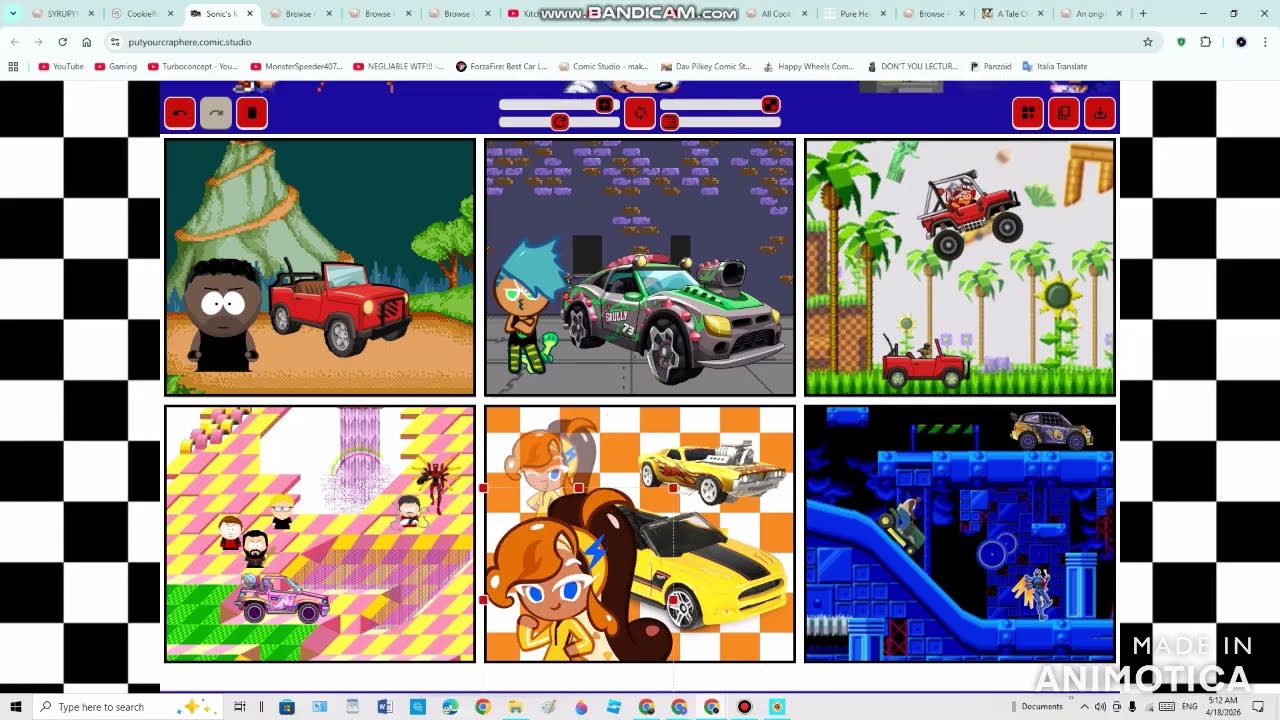Close the Sonic's active browser tab
This screenshot has width=1280, height=720.
click(250, 14)
